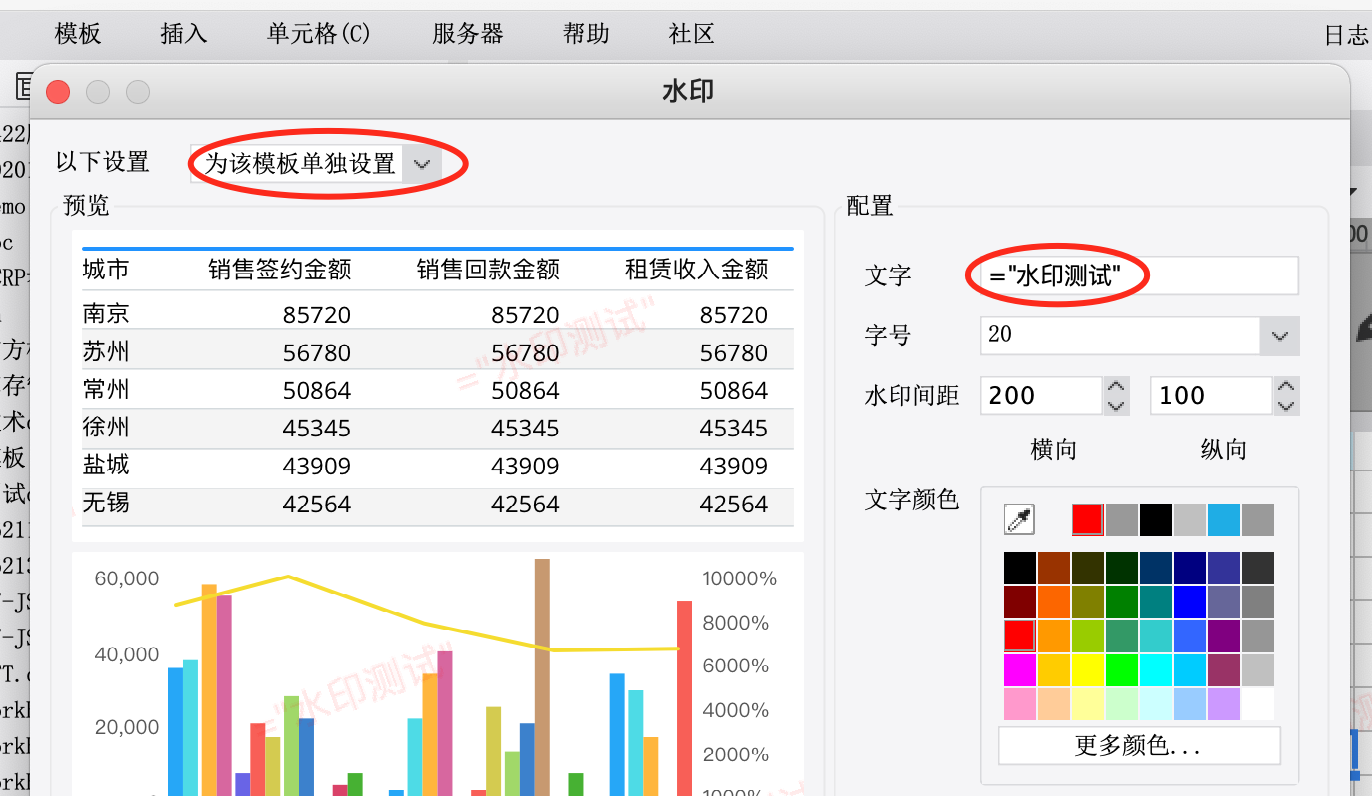Click the 常州 row label
The width and height of the screenshot is (1372, 796).
pyautogui.click(x=106, y=390)
